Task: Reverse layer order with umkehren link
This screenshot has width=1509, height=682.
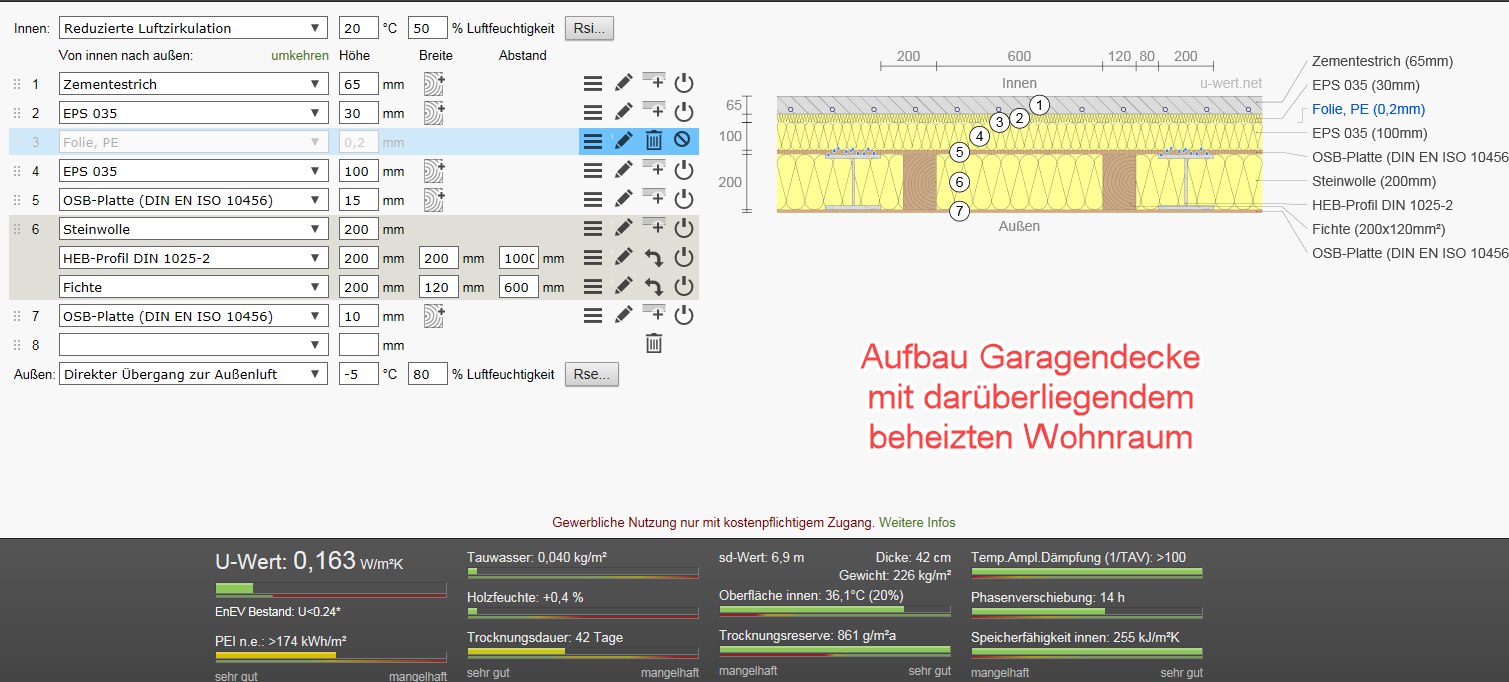Action: 299,55
